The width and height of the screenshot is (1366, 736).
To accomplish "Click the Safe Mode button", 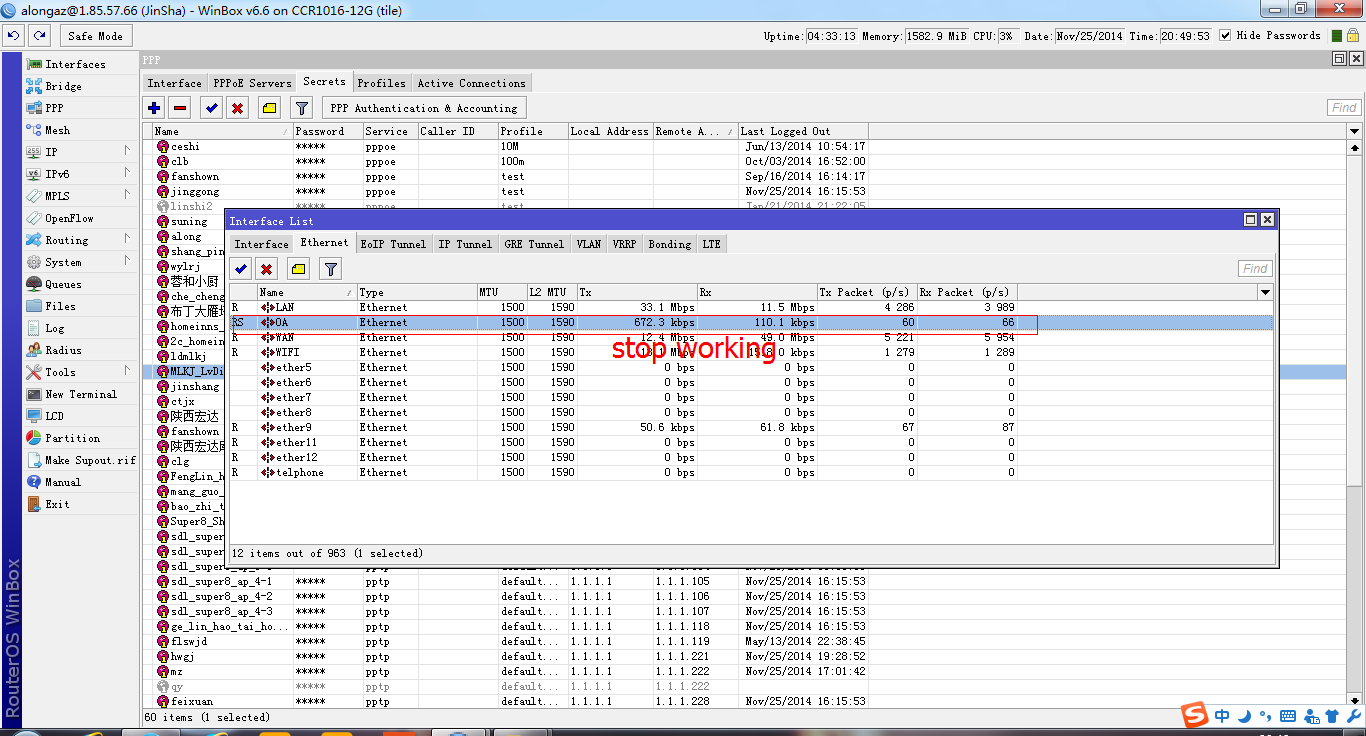I will click(x=95, y=36).
